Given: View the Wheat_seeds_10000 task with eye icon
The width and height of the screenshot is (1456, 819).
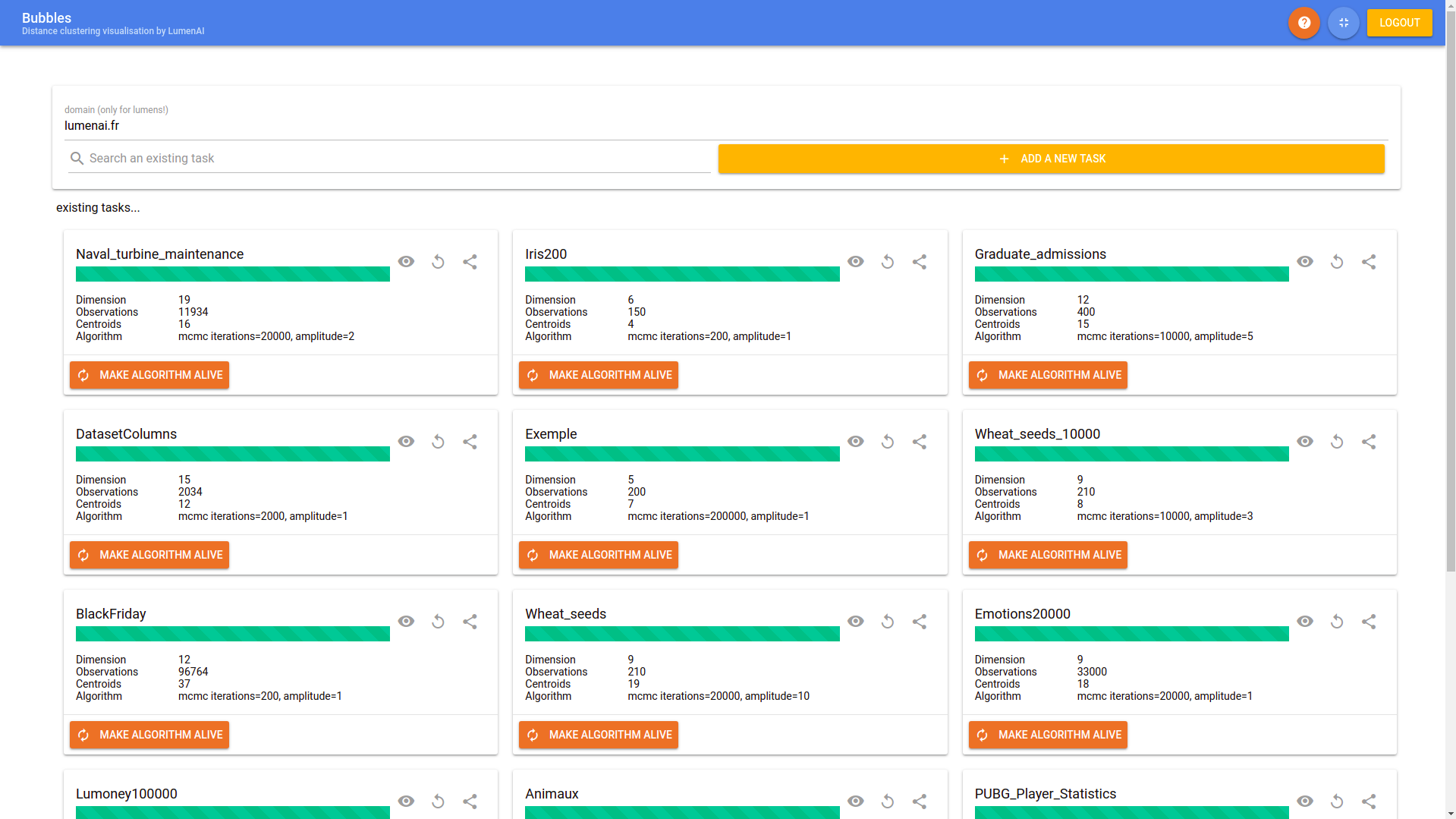Looking at the screenshot, I should pos(1304,442).
